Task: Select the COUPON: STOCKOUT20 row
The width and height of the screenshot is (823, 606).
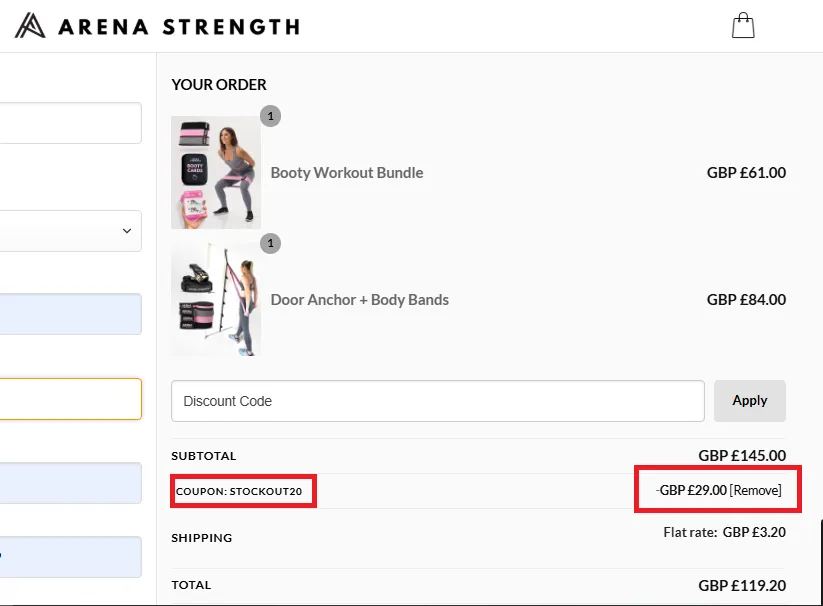Action: click(243, 490)
